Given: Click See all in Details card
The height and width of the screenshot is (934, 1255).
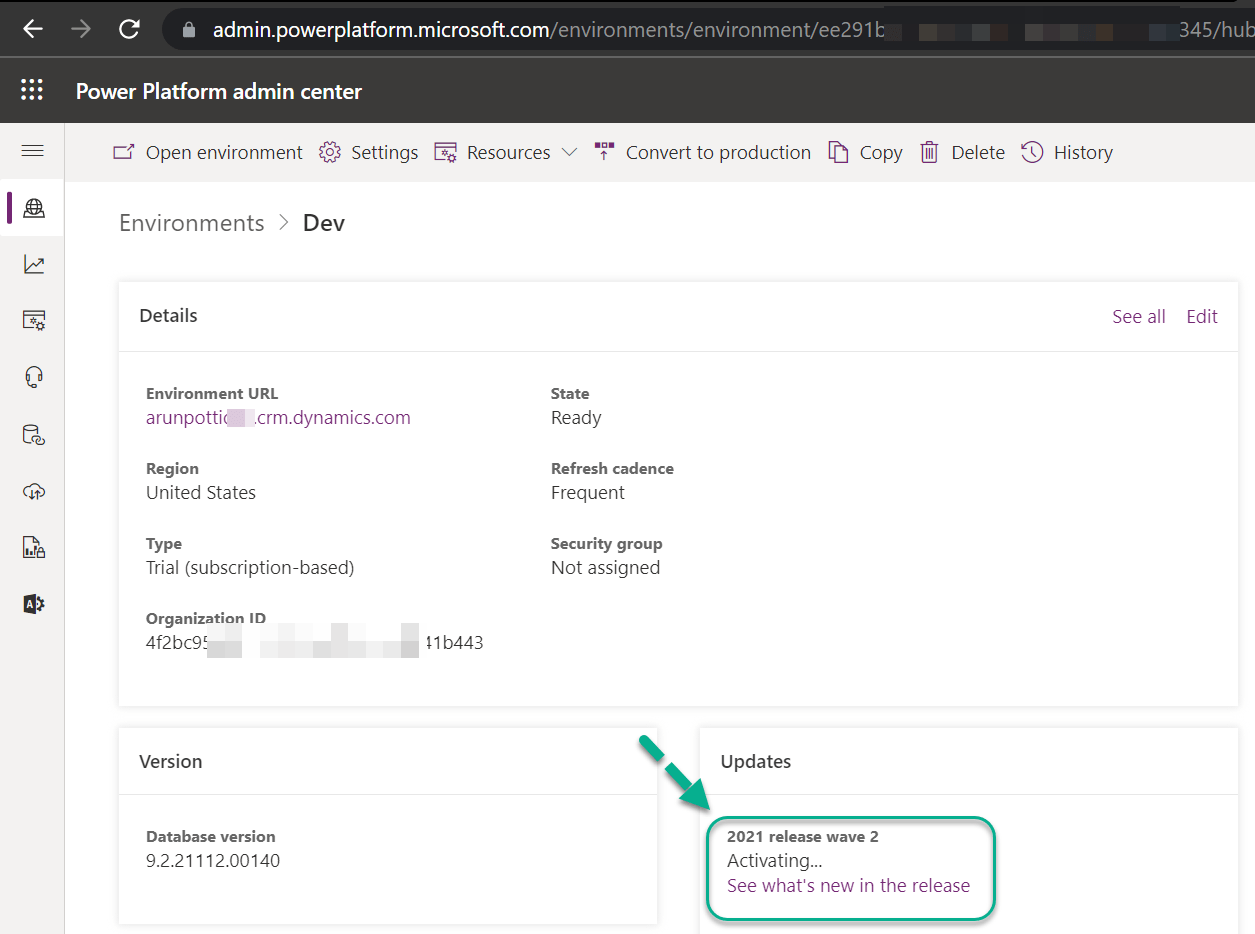Looking at the screenshot, I should pos(1139,316).
